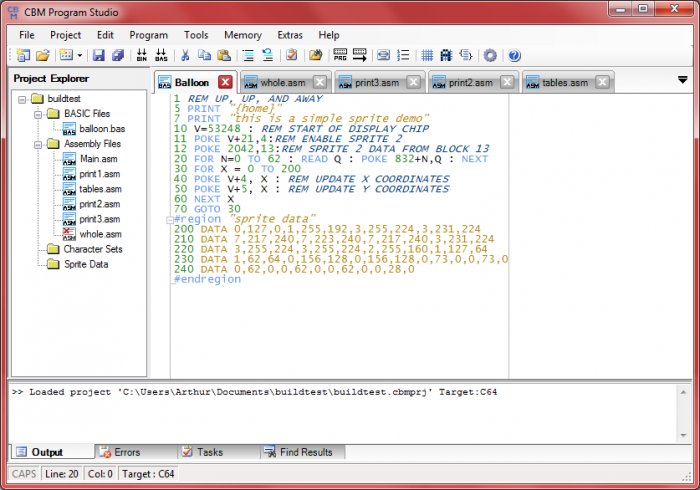Open the Edit menu

click(105, 35)
